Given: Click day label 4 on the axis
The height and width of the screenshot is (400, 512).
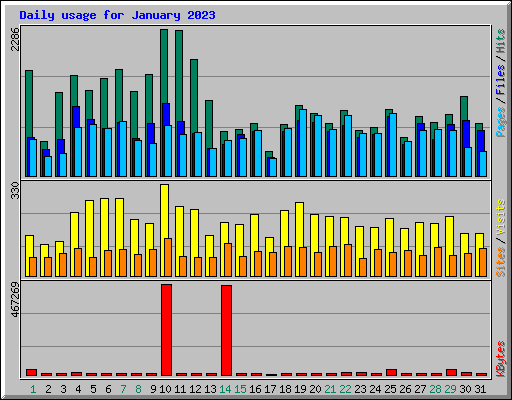Looking at the screenshot, I should pyautogui.click(x=78, y=389).
